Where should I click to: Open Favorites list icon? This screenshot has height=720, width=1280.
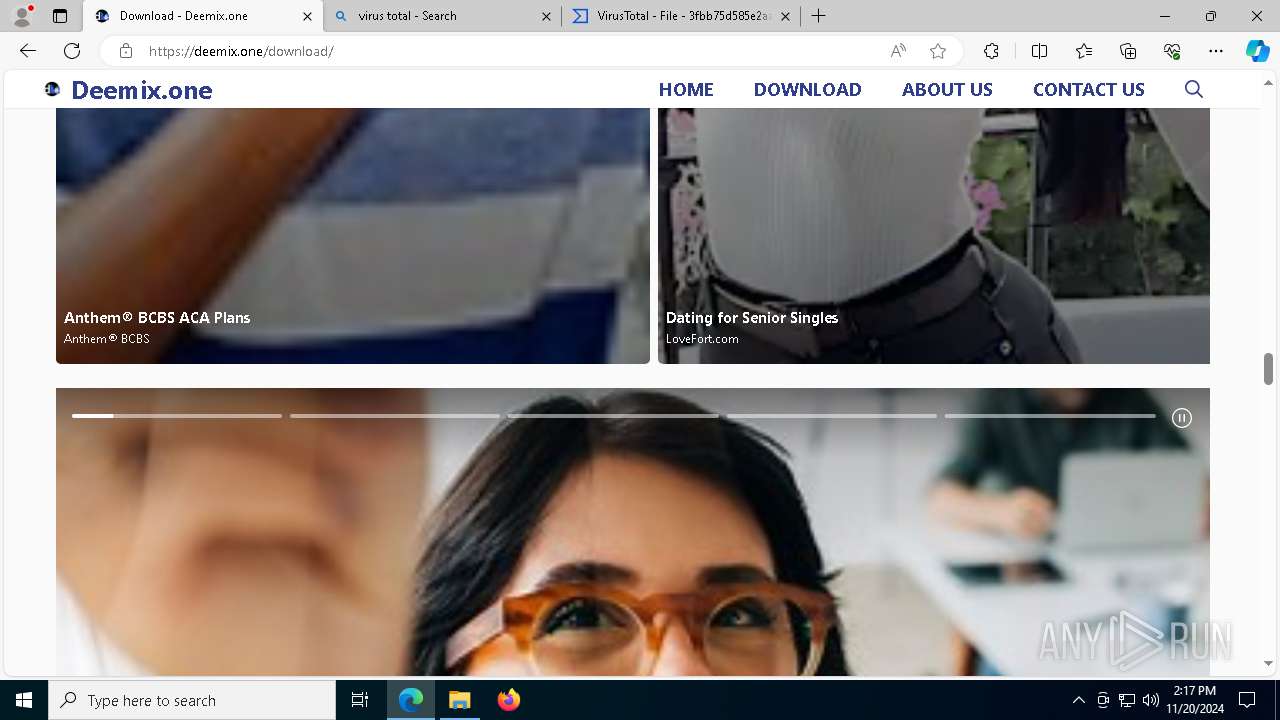click(1084, 51)
